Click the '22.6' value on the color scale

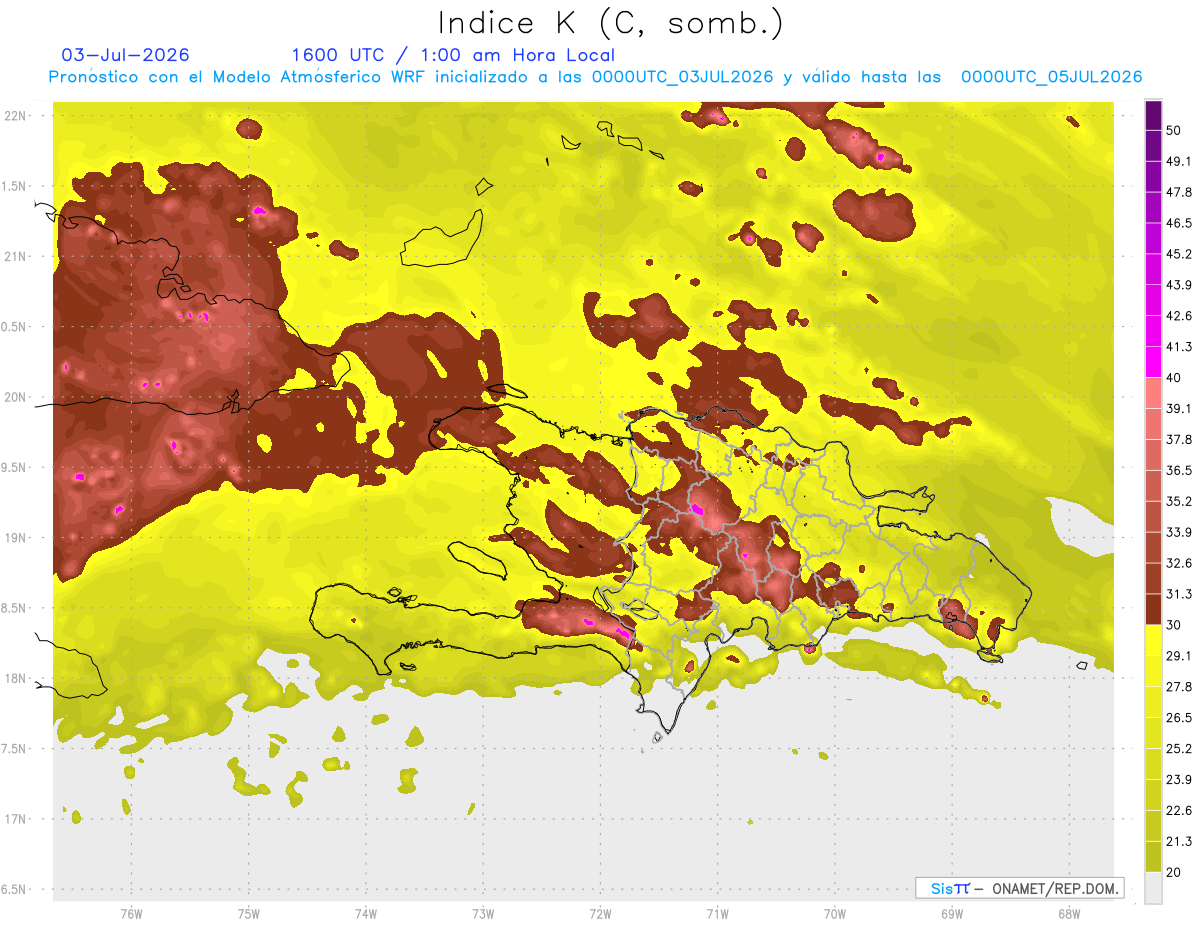click(x=1179, y=811)
